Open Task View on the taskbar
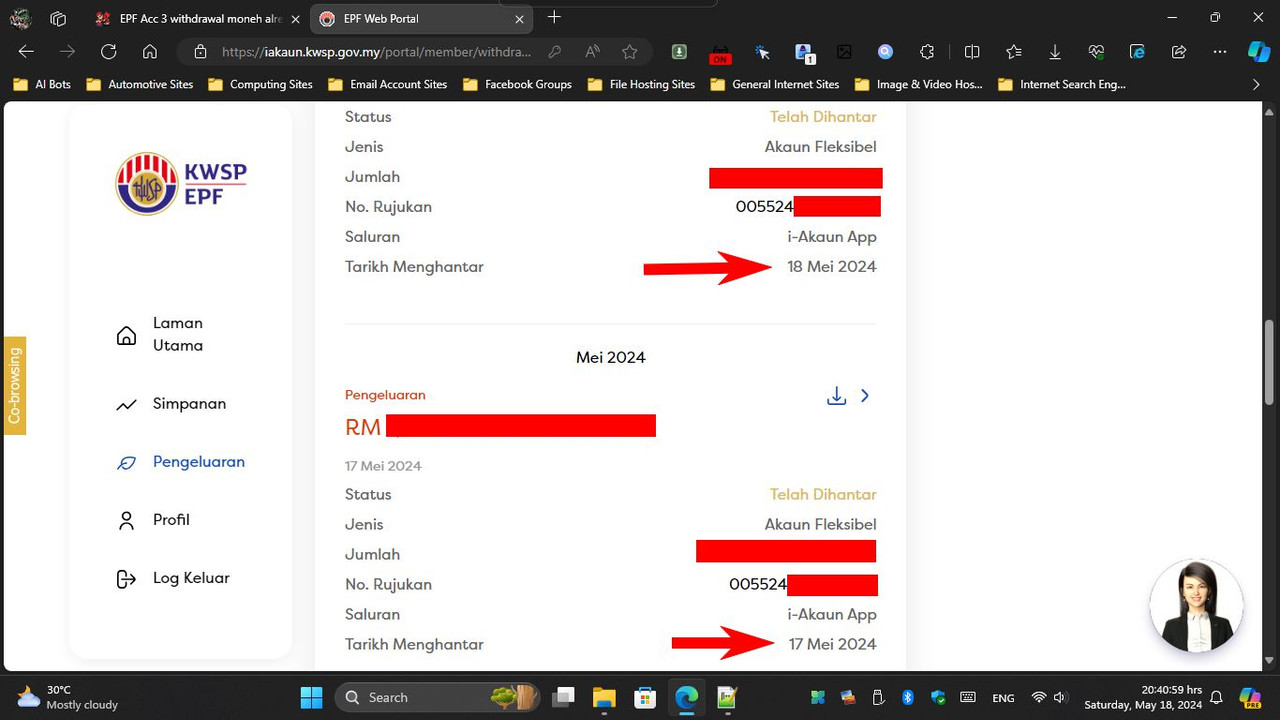 click(564, 697)
